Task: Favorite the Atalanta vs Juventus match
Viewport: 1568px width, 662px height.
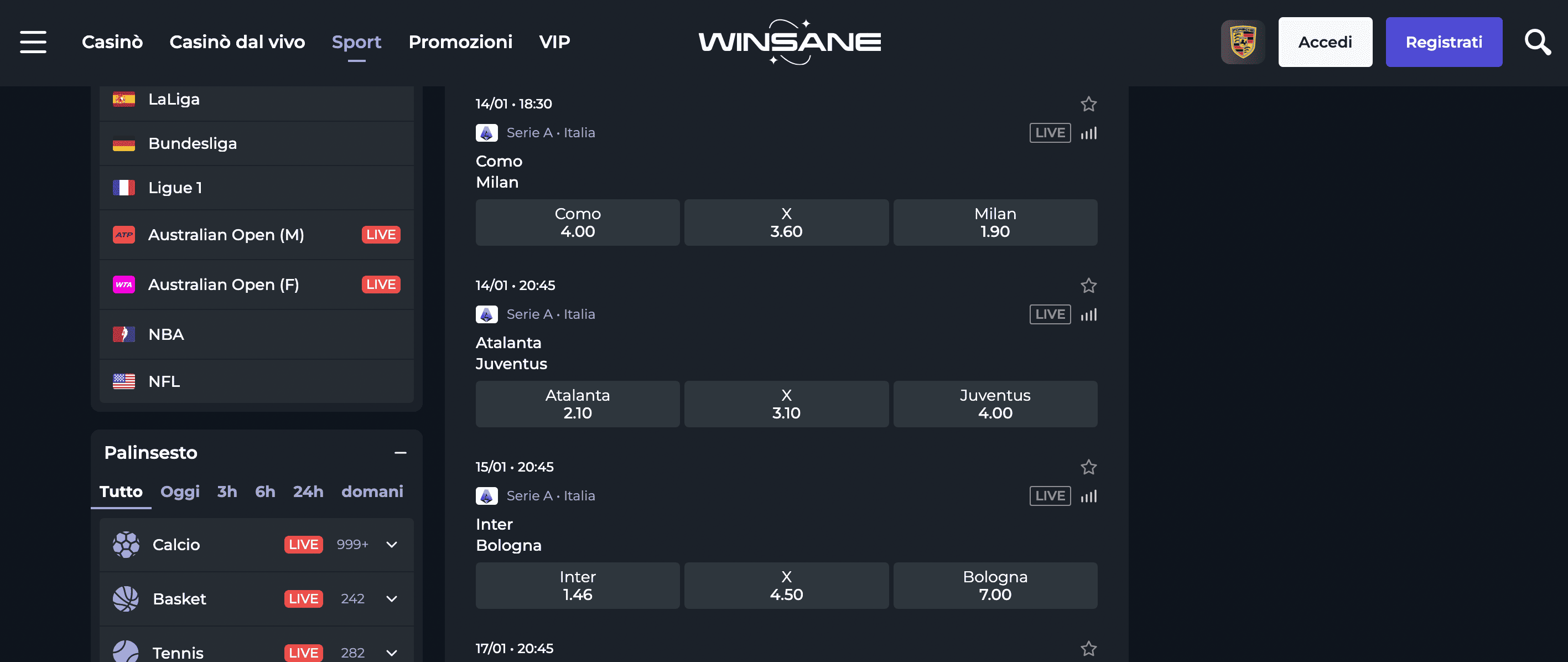Action: tap(1089, 285)
